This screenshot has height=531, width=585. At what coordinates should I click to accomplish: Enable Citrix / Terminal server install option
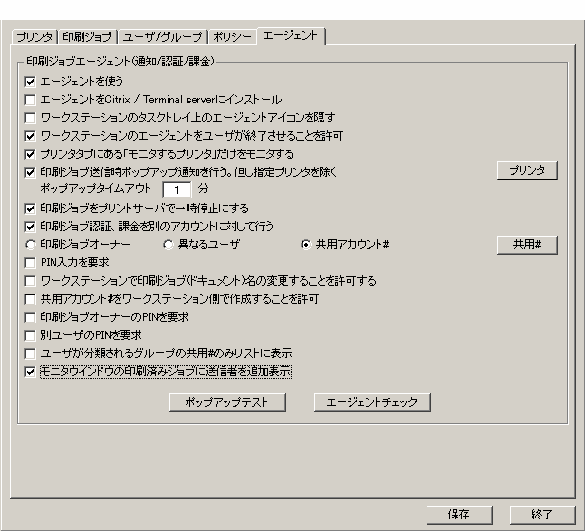(x=30, y=100)
